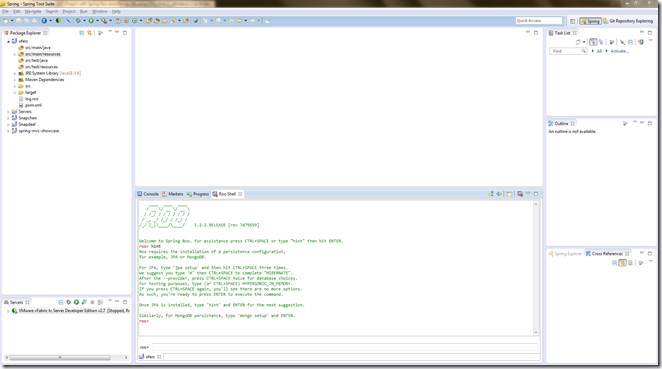Open the Navigate menu
Viewport: 662px width, 369px height.
coord(33,11)
